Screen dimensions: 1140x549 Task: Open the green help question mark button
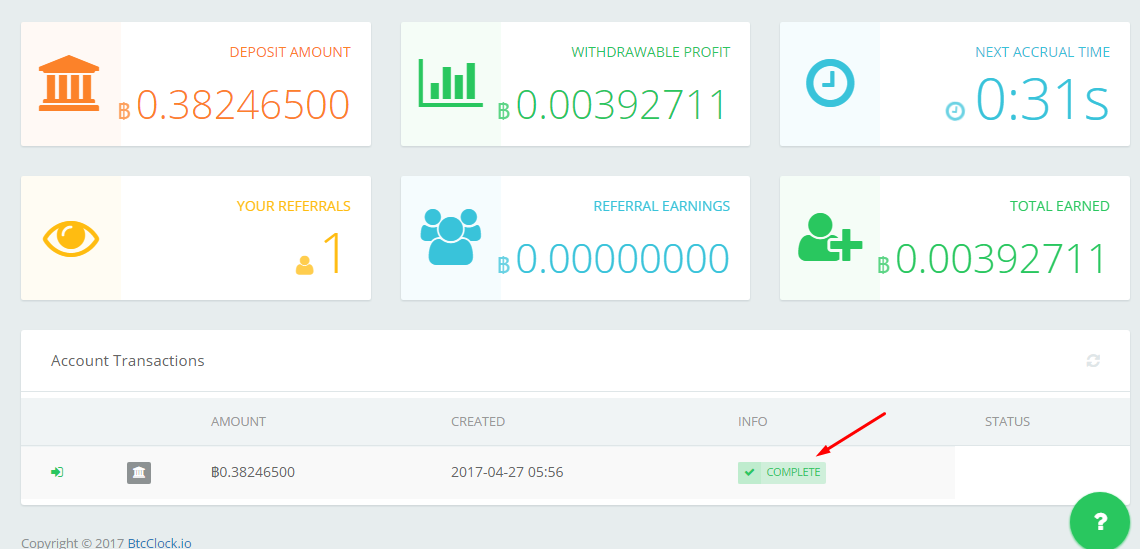[x=1100, y=521]
